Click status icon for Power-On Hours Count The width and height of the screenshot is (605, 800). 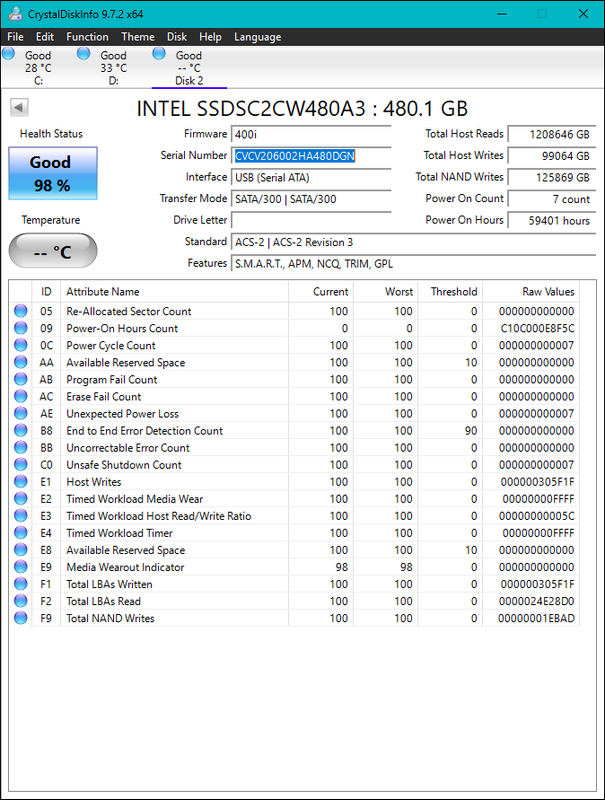pyautogui.click(x=21, y=328)
